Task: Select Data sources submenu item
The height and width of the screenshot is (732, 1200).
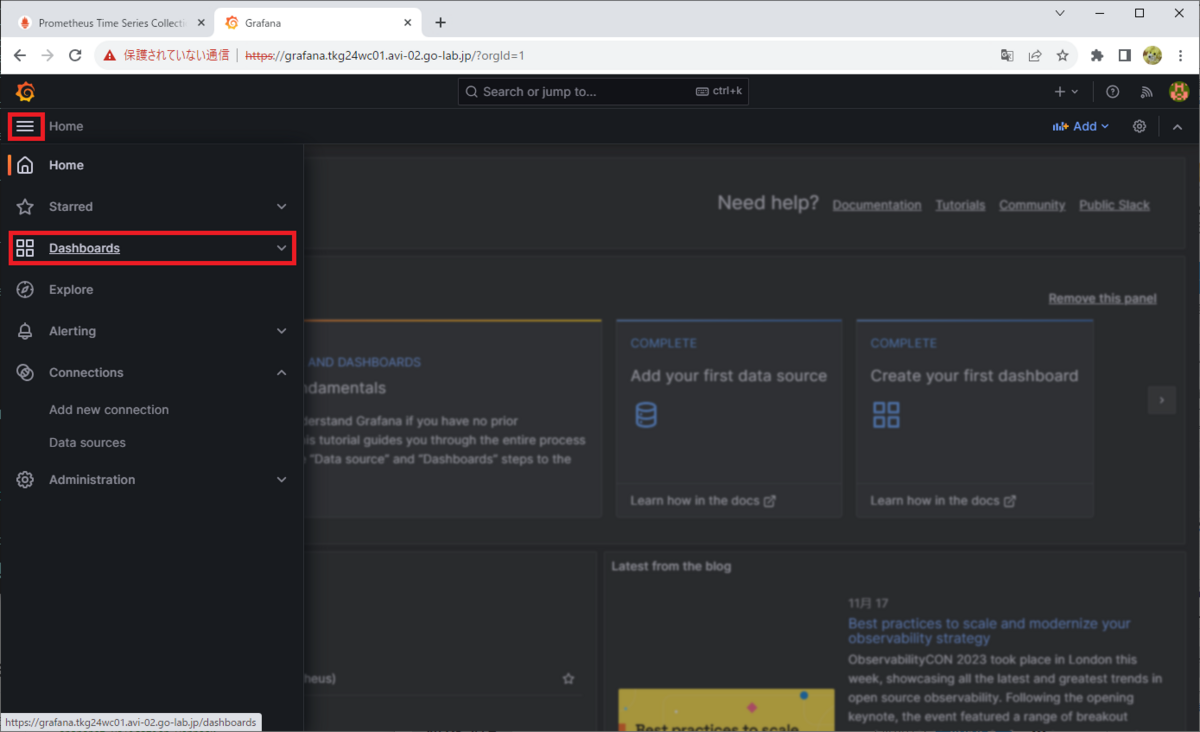Action: coord(87,443)
